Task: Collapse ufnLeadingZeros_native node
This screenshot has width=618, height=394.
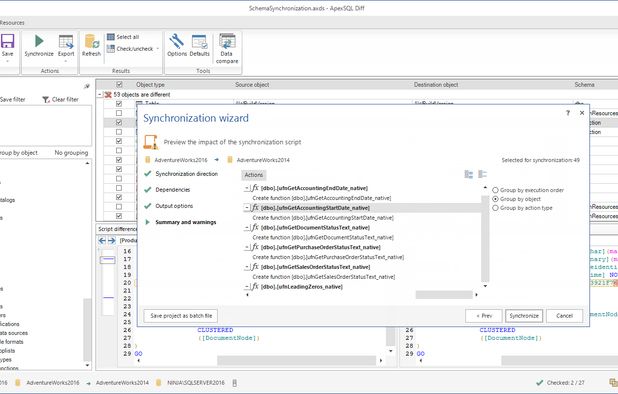Action: (x=247, y=287)
